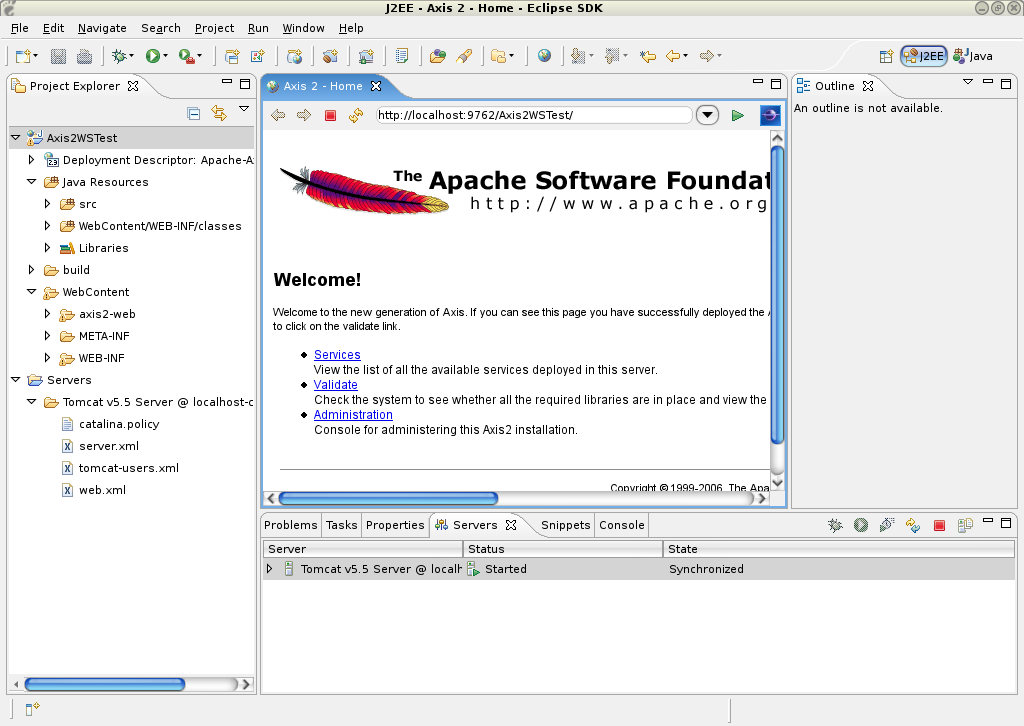Image resolution: width=1024 pixels, height=726 pixels.
Task: Collapse All in Project Explorer toolbar
Action: coord(193,113)
